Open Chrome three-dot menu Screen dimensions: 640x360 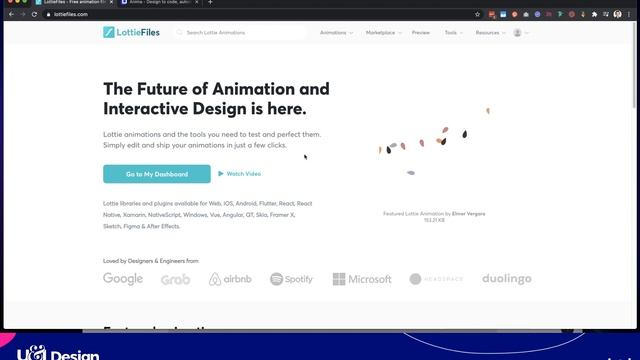click(x=629, y=14)
